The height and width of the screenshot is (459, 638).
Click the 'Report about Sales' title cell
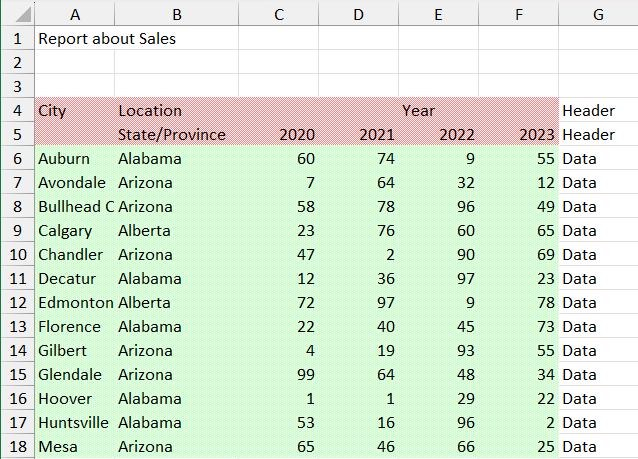click(x=107, y=39)
